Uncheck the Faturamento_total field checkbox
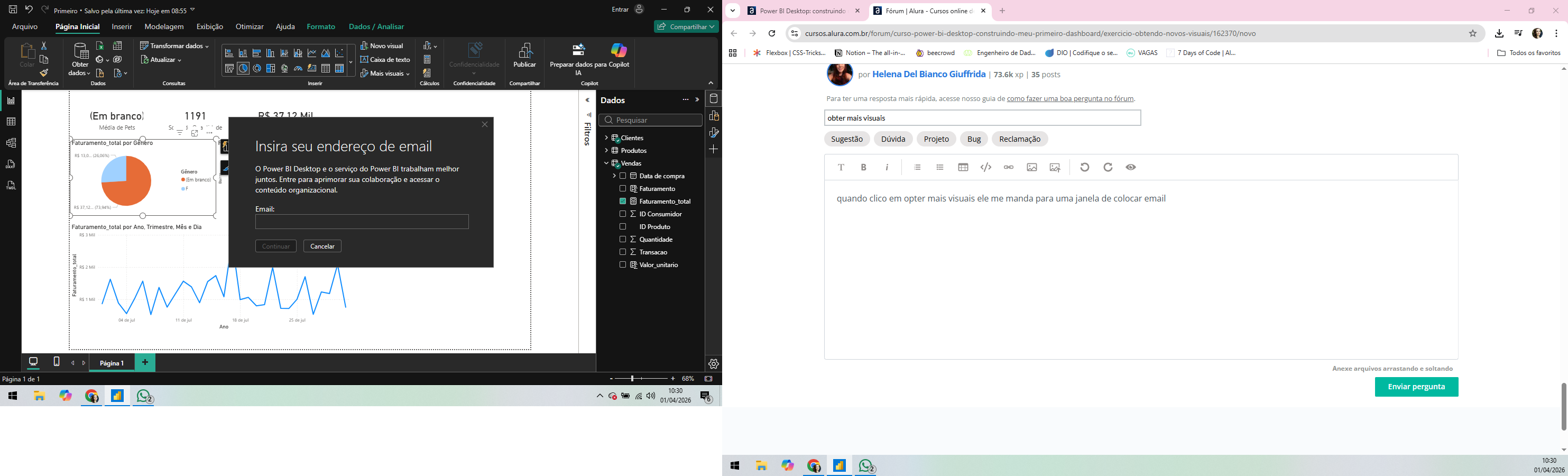 pos(623,202)
